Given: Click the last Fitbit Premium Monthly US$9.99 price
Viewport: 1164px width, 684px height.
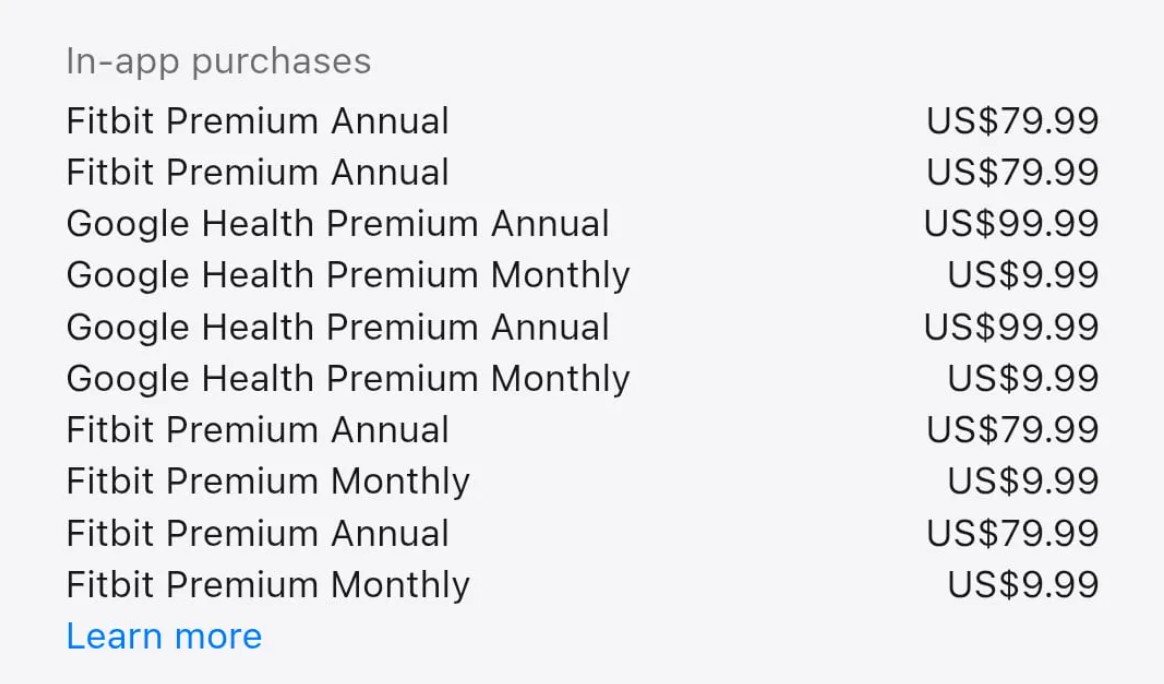Looking at the screenshot, I should [1022, 584].
